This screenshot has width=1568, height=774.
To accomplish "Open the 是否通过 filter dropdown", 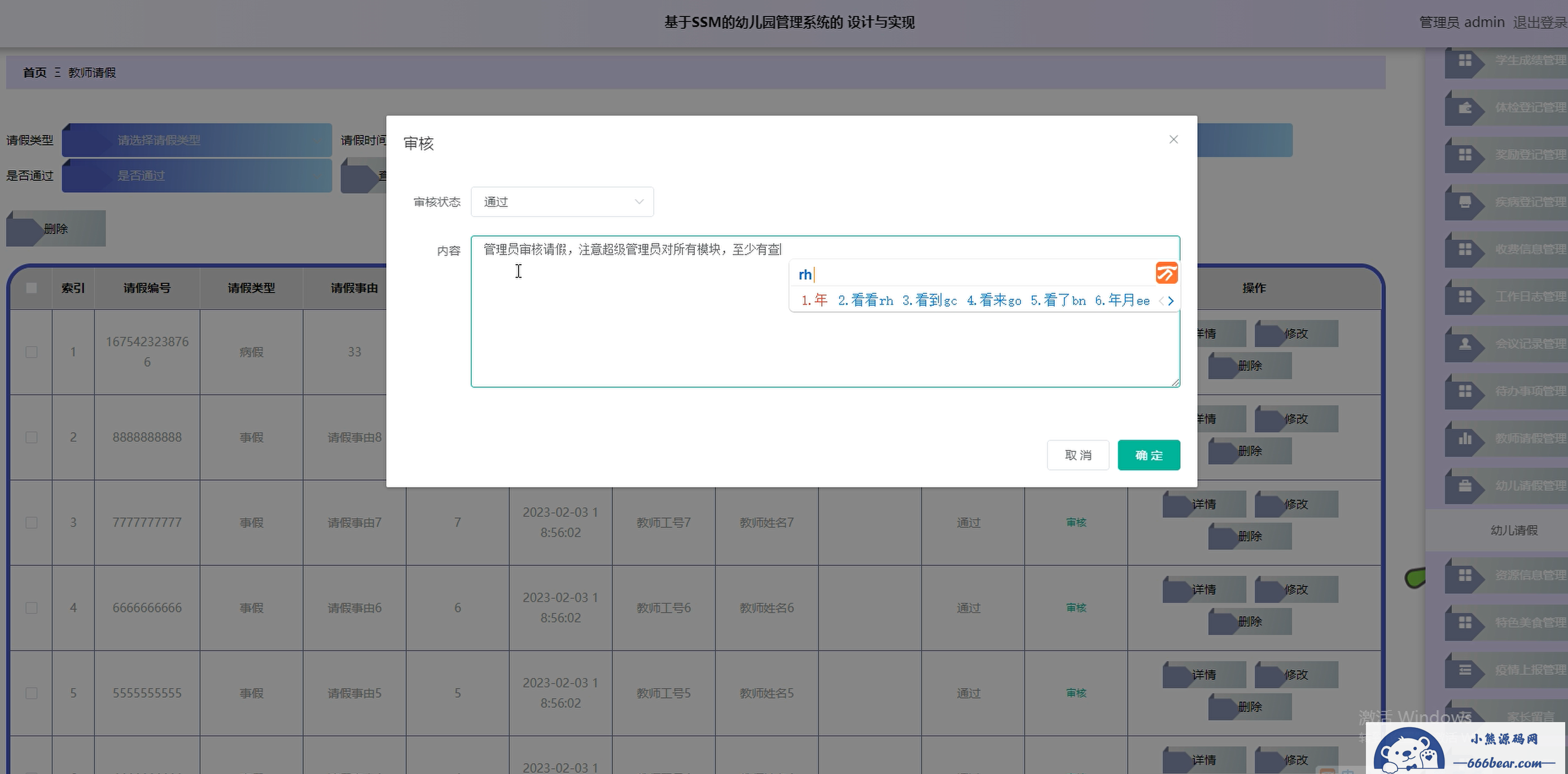I will point(196,175).
